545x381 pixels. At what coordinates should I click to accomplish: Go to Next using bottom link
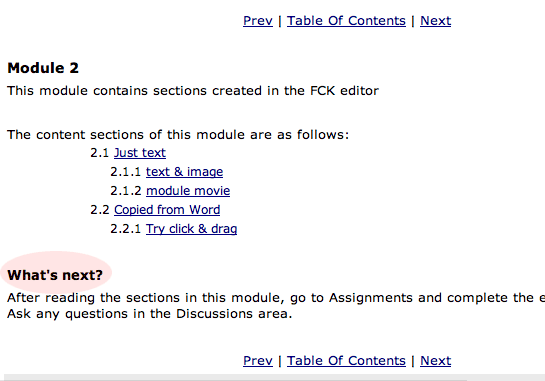[436, 361]
